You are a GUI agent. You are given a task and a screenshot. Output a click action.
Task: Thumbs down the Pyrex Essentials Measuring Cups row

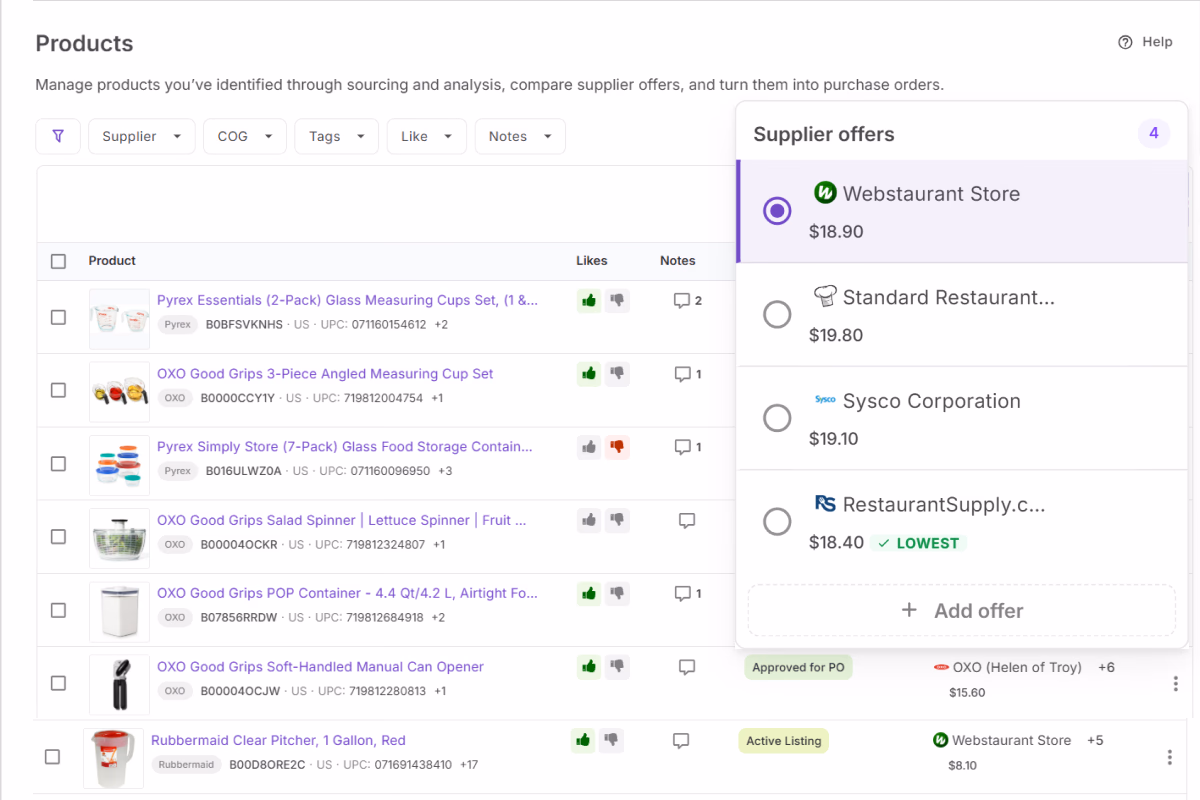click(617, 300)
